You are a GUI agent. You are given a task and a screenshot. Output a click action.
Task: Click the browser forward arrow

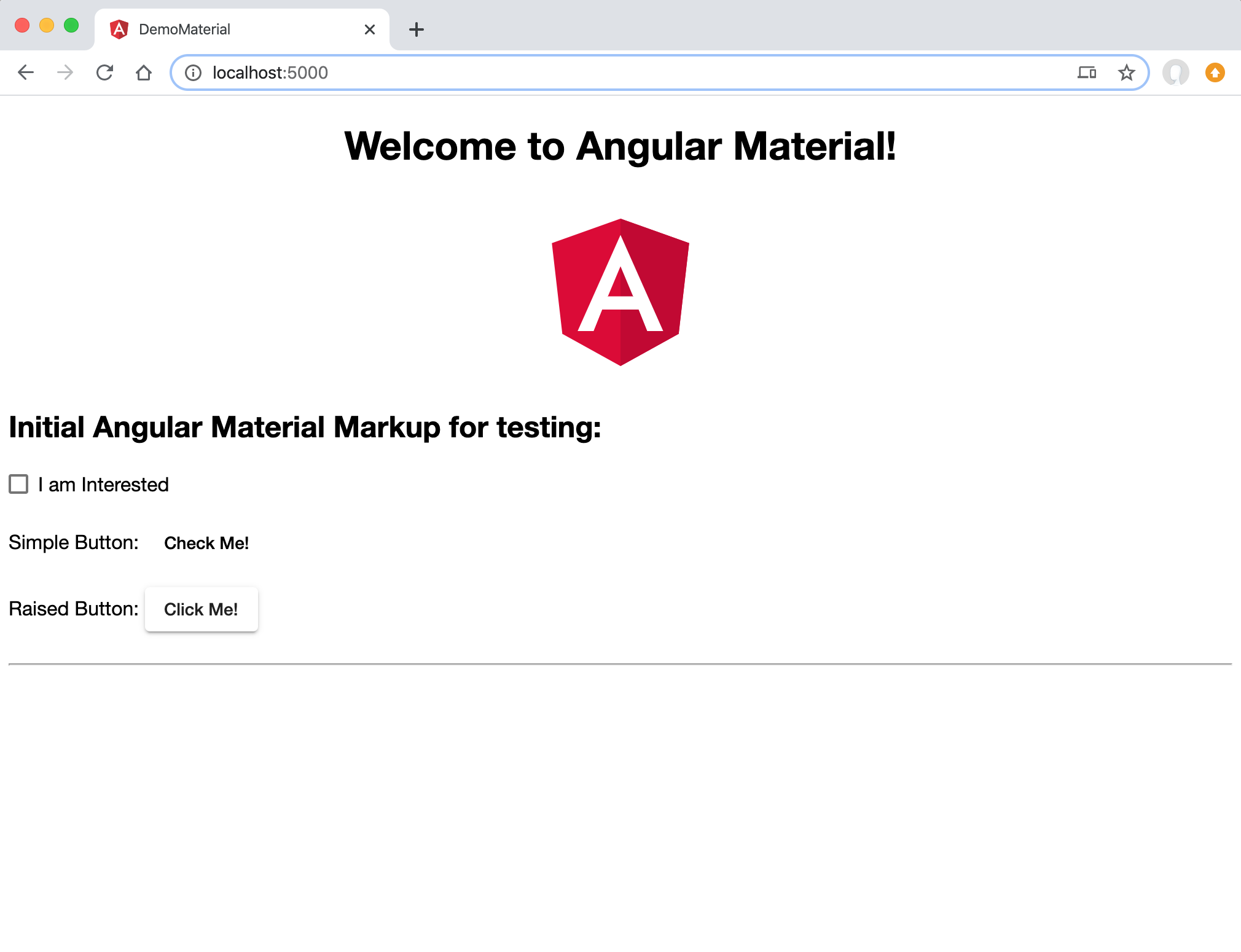click(x=65, y=72)
